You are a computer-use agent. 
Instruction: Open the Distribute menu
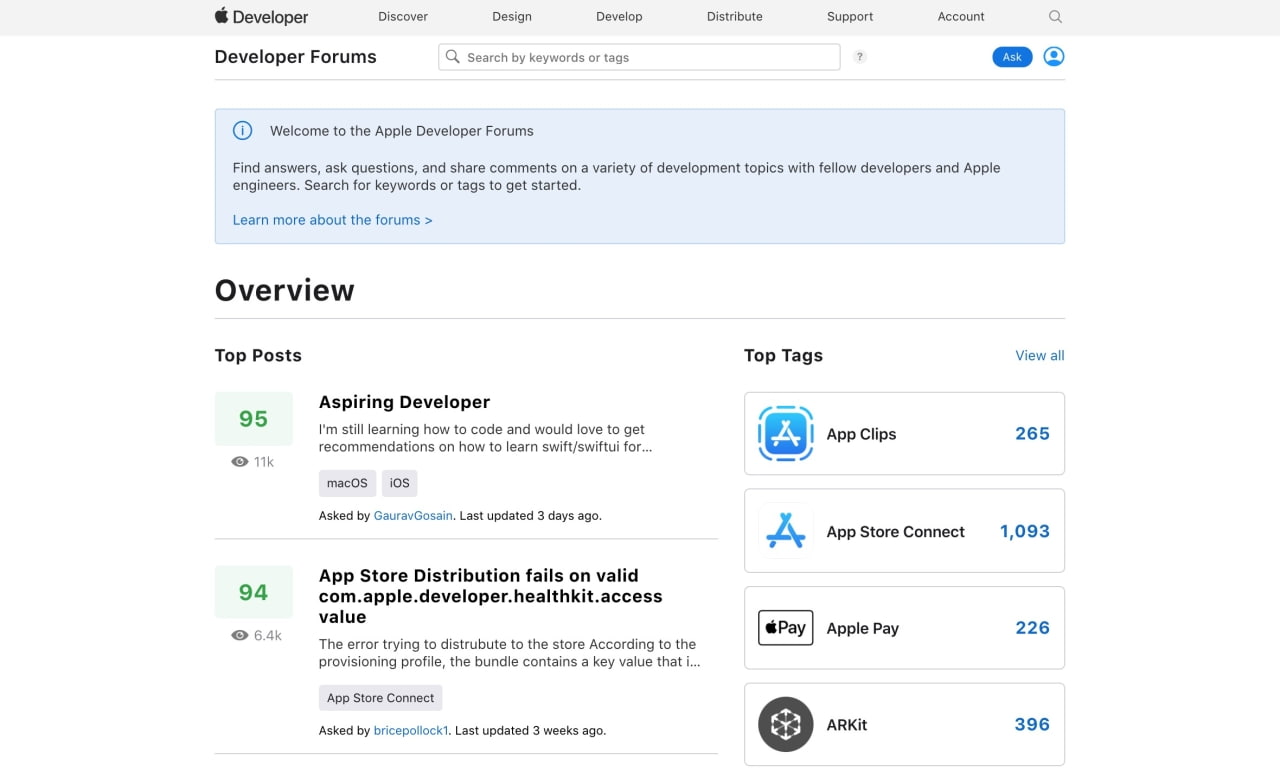(735, 17)
